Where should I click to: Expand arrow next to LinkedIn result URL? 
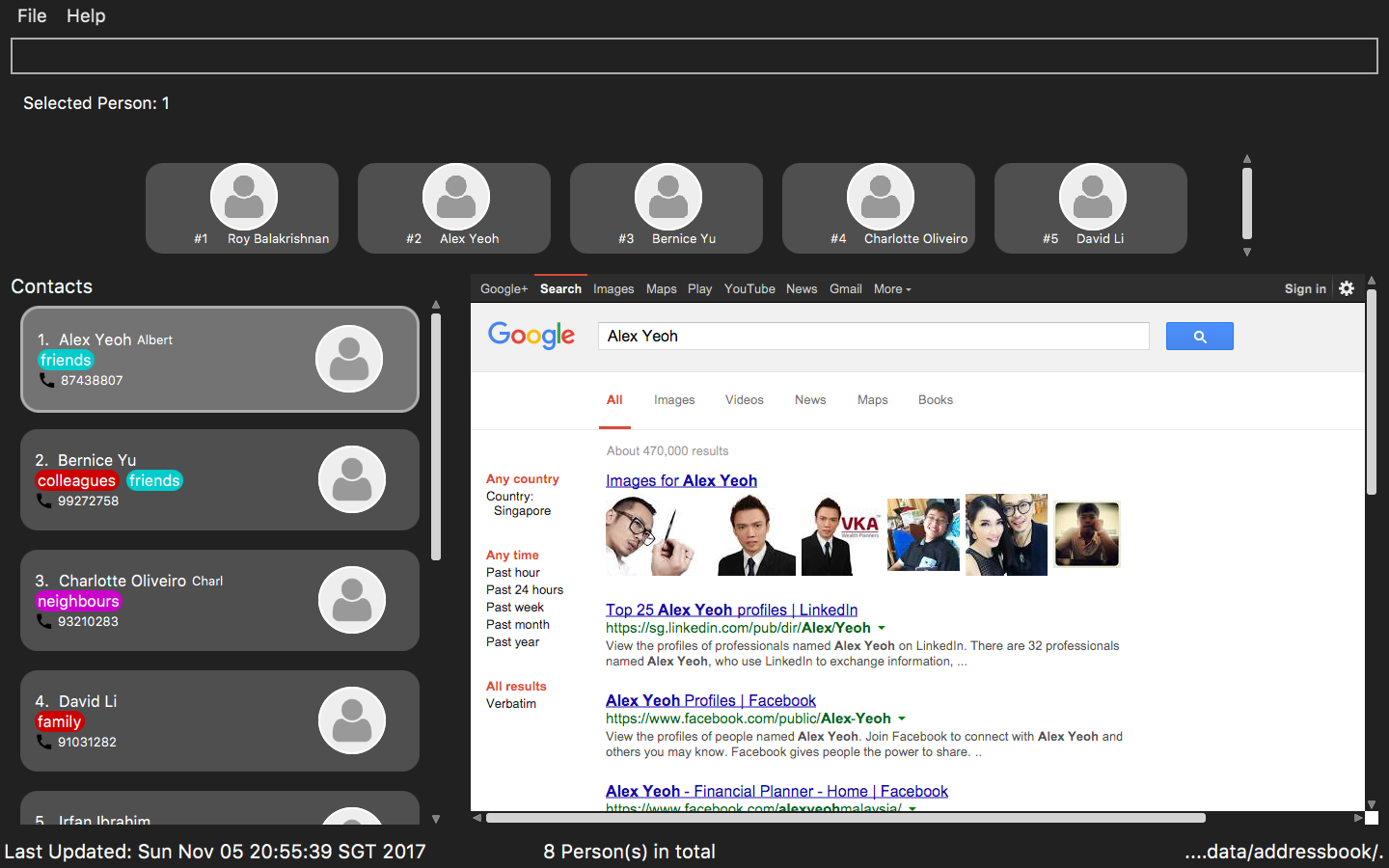click(882, 628)
